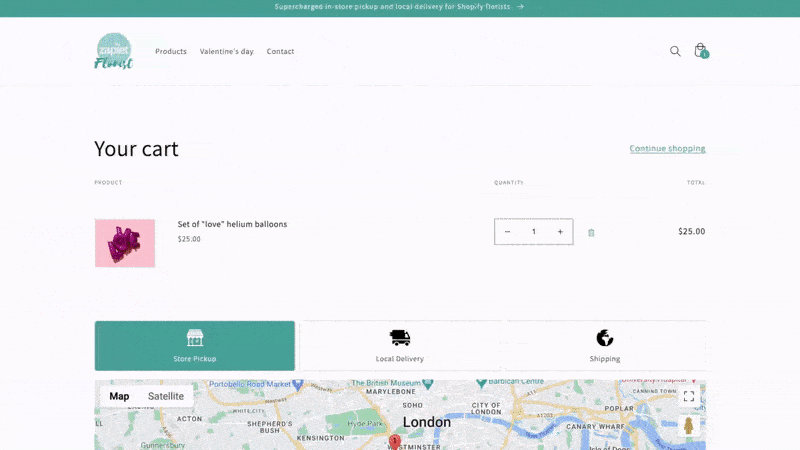Remove item with the trash icon
This screenshot has height=450, width=800.
[x=591, y=233]
